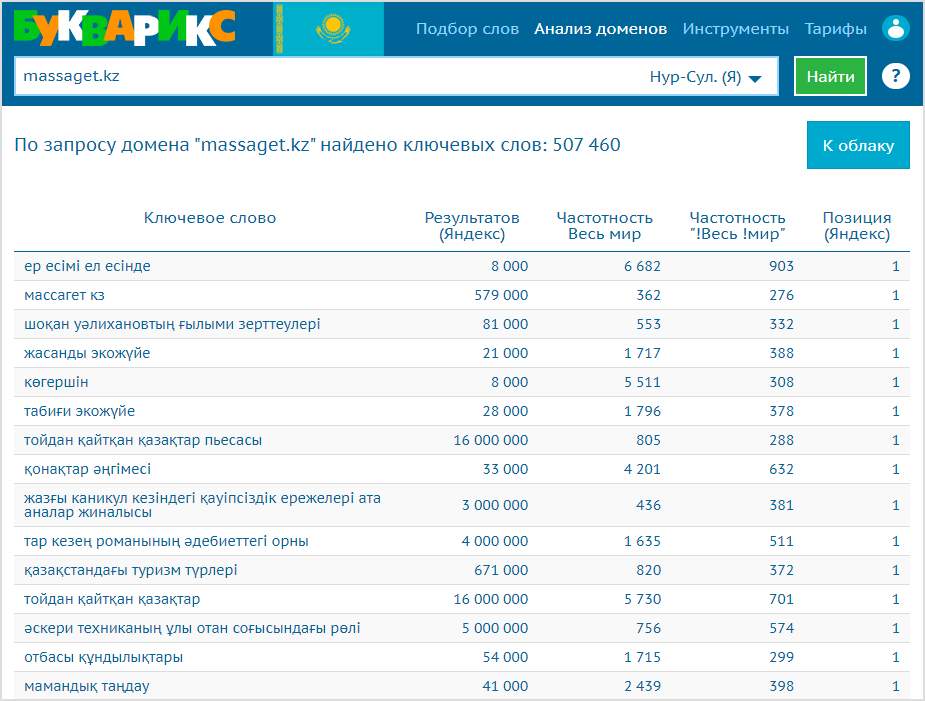925x701 pixels.
Task: Click the massaget.kz domain search field
Action: pyautogui.click(x=330, y=76)
